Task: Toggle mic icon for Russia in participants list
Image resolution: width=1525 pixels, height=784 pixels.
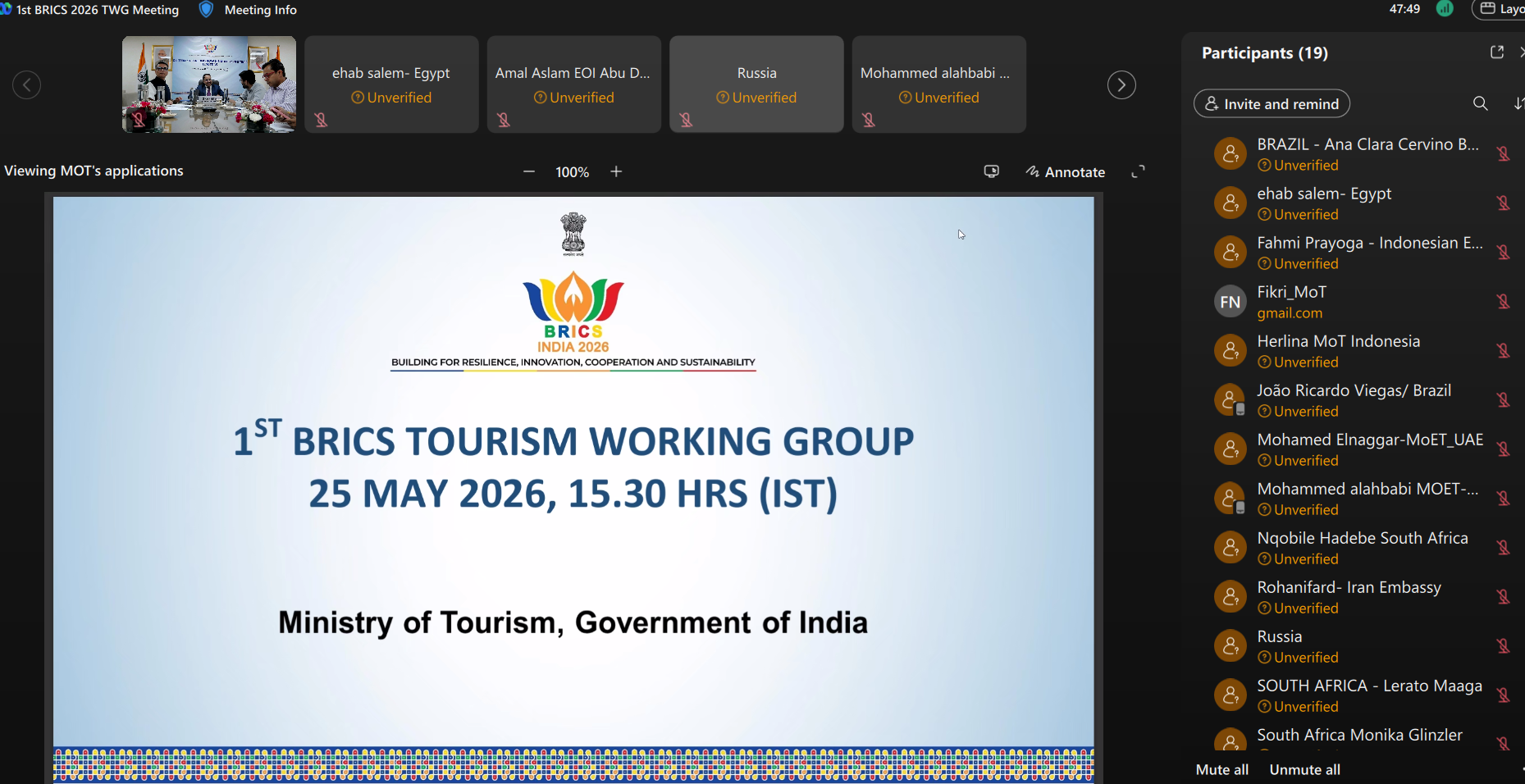Action: (x=1503, y=645)
